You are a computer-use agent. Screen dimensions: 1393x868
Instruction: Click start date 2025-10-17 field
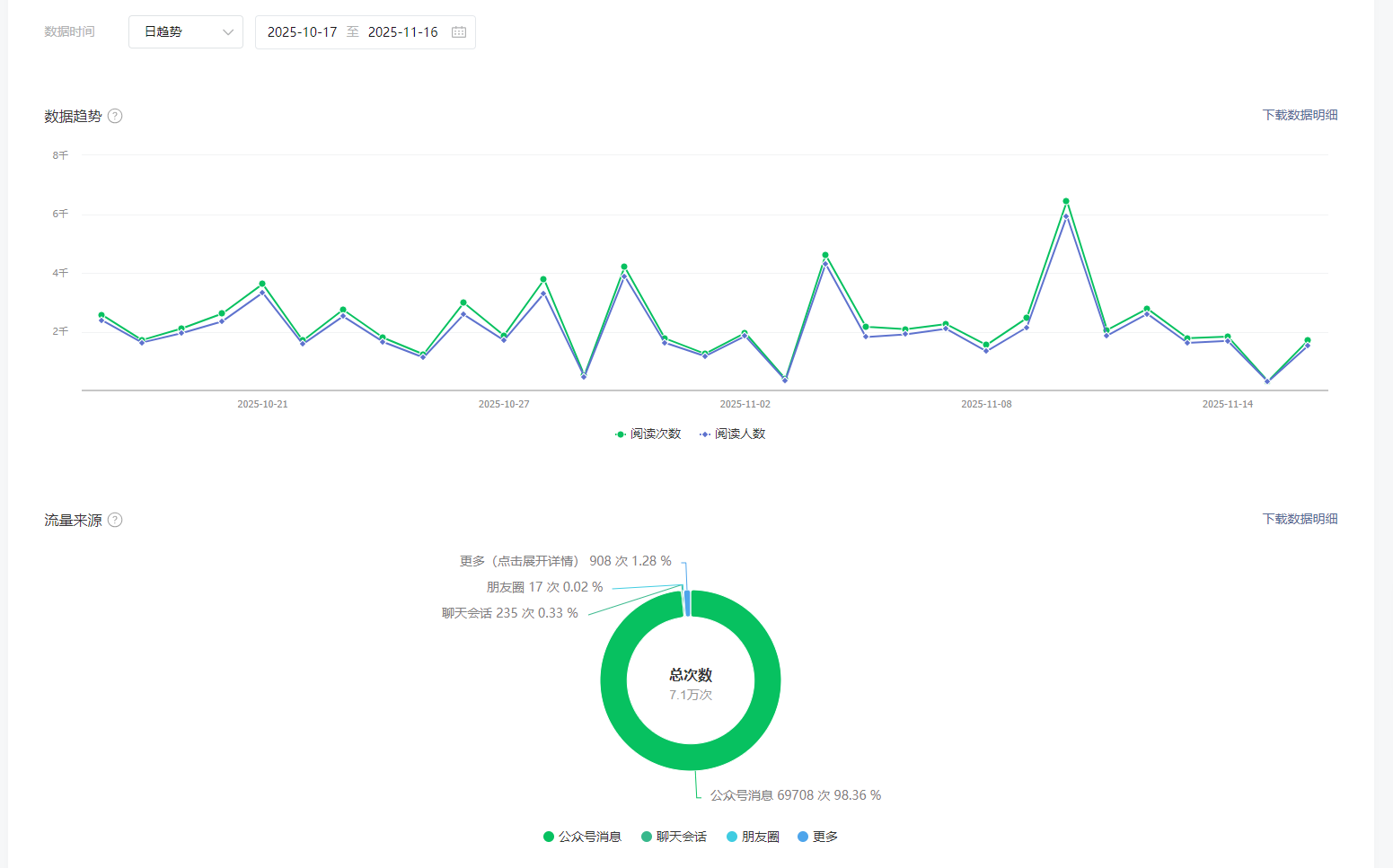pos(302,32)
